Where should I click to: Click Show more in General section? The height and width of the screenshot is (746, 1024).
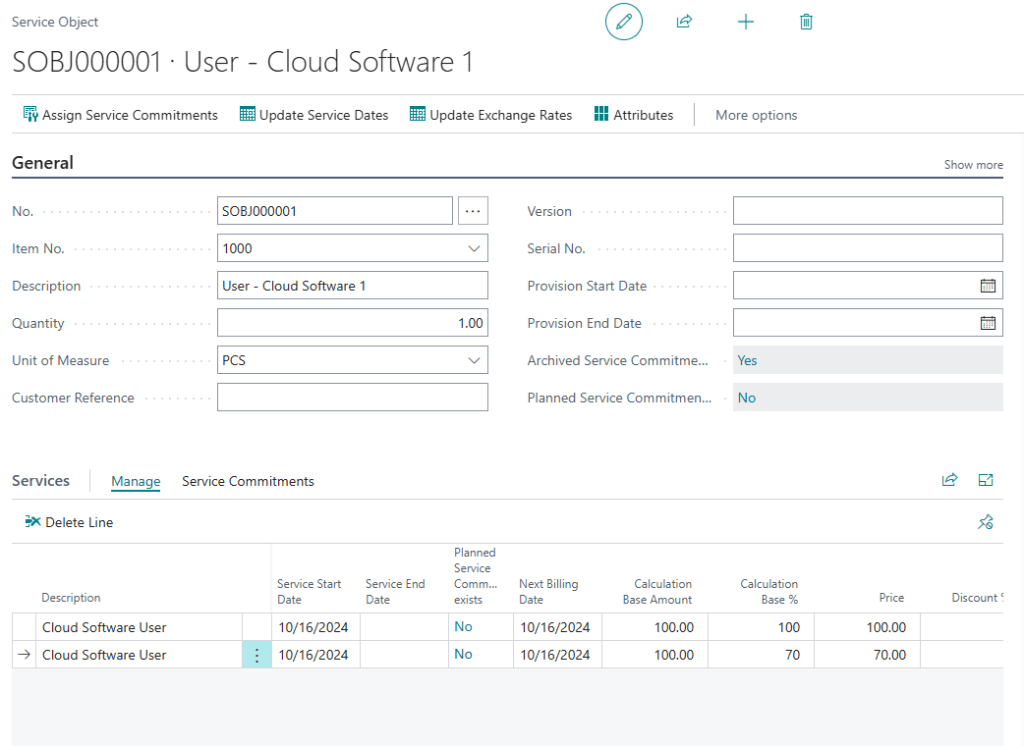tap(973, 165)
